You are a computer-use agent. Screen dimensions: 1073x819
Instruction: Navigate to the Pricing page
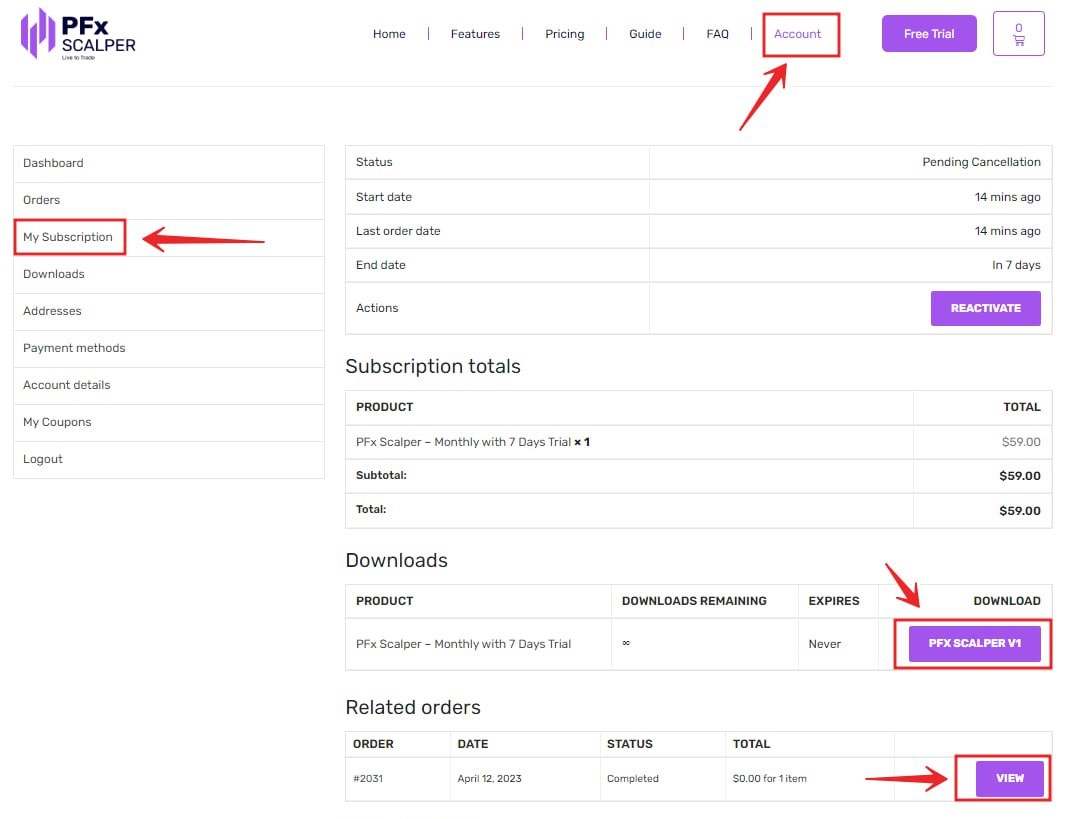click(x=564, y=34)
